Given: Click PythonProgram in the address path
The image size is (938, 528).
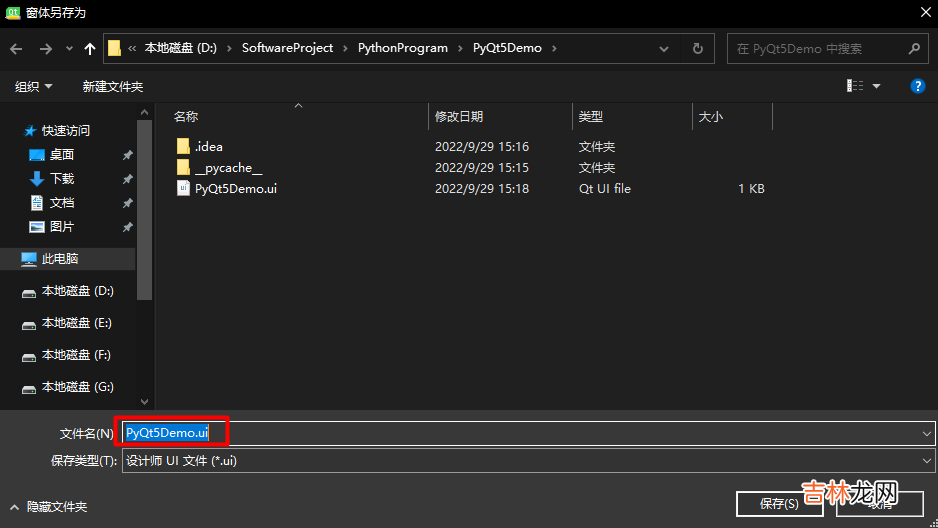Looking at the screenshot, I should pyautogui.click(x=404, y=48).
